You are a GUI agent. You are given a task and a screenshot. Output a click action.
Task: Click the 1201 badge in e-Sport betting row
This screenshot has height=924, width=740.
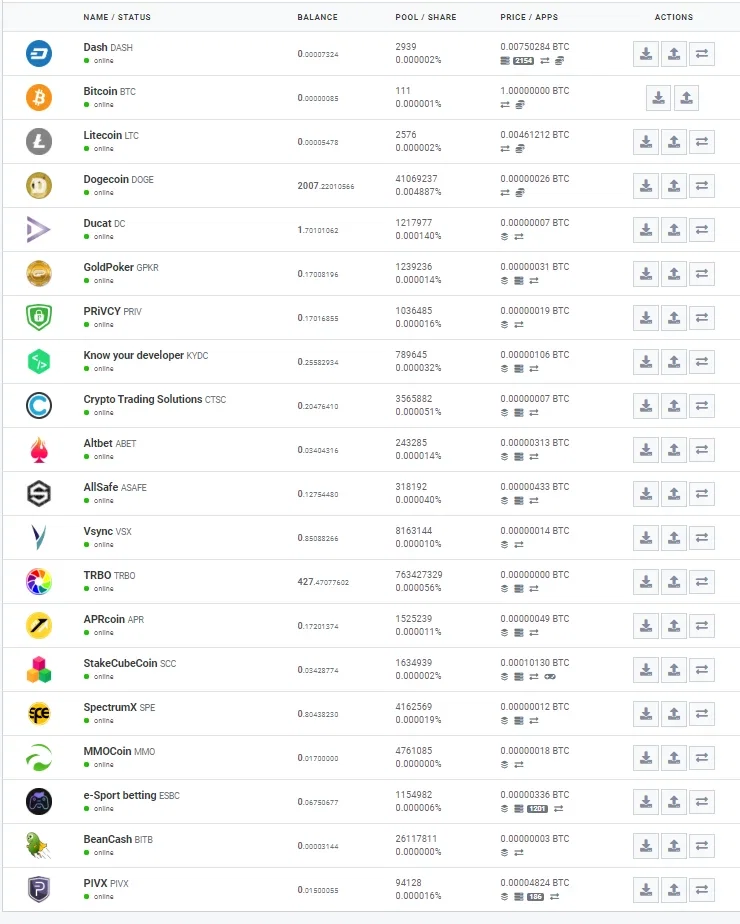(x=537, y=808)
